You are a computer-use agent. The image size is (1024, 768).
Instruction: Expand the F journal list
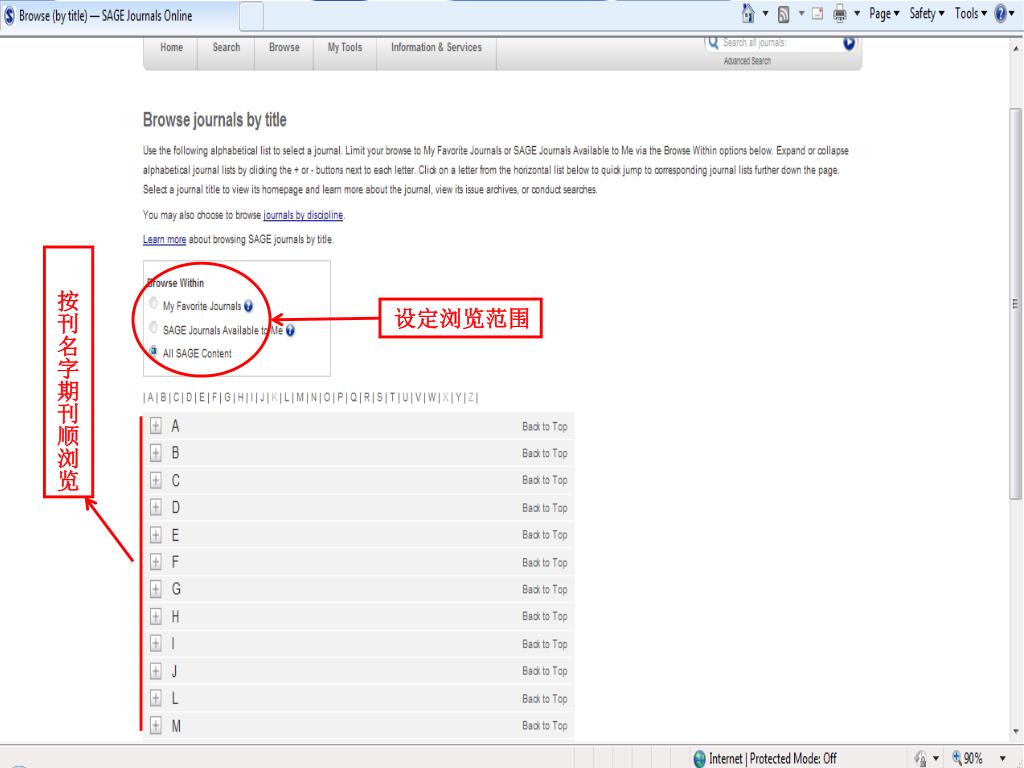click(155, 562)
